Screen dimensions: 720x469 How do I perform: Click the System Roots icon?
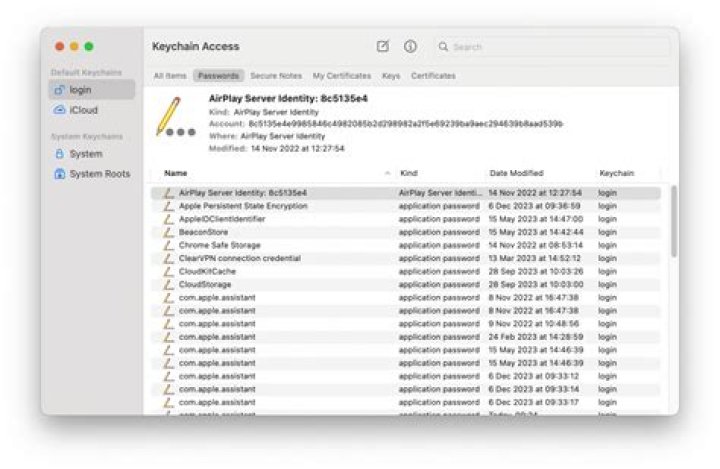click(59, 174)
